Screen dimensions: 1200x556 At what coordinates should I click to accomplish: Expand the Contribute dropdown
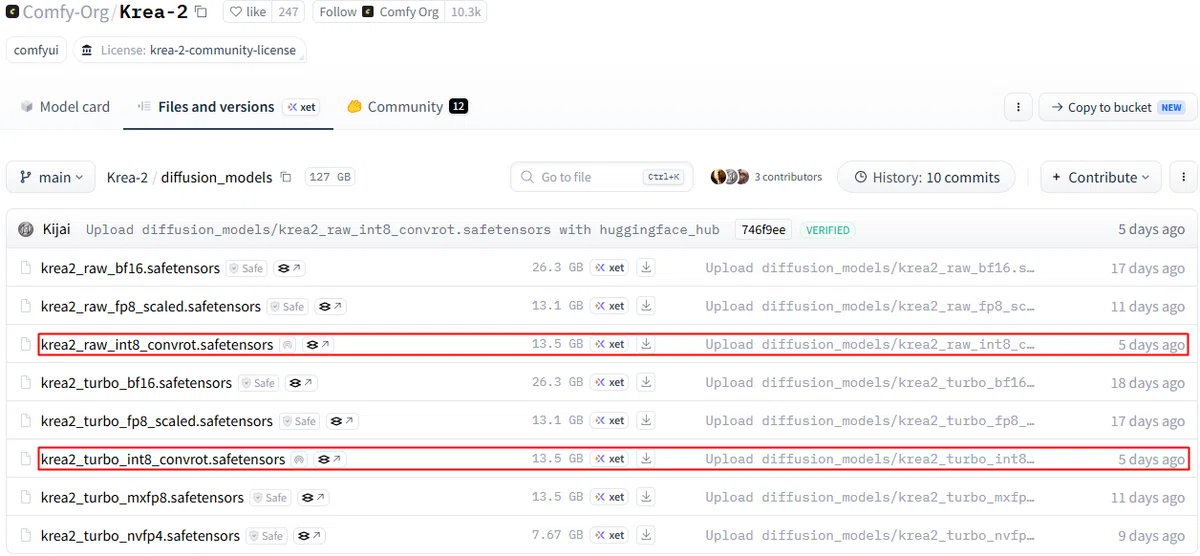pyautogui.click(x=1101, y=177)
